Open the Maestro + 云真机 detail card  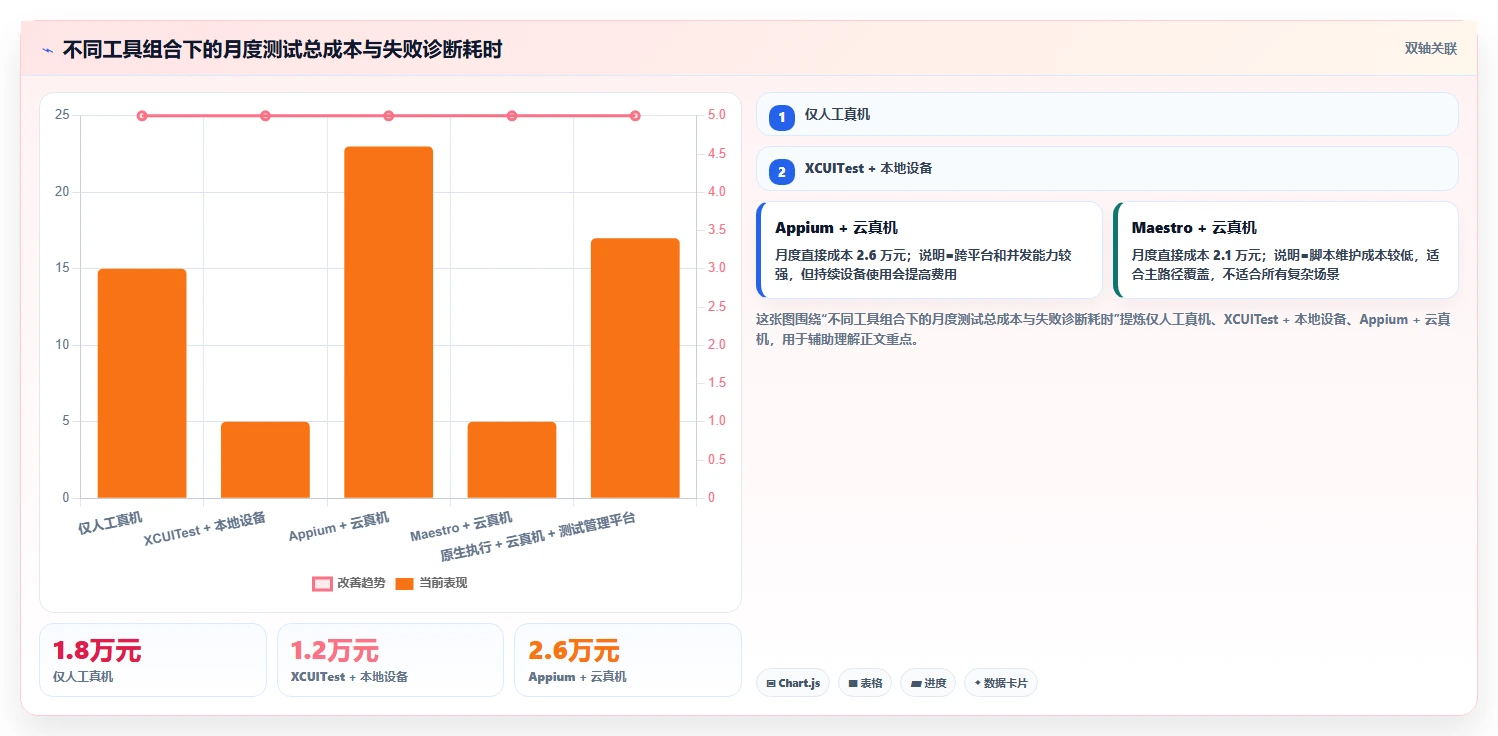coord(1285,250)
